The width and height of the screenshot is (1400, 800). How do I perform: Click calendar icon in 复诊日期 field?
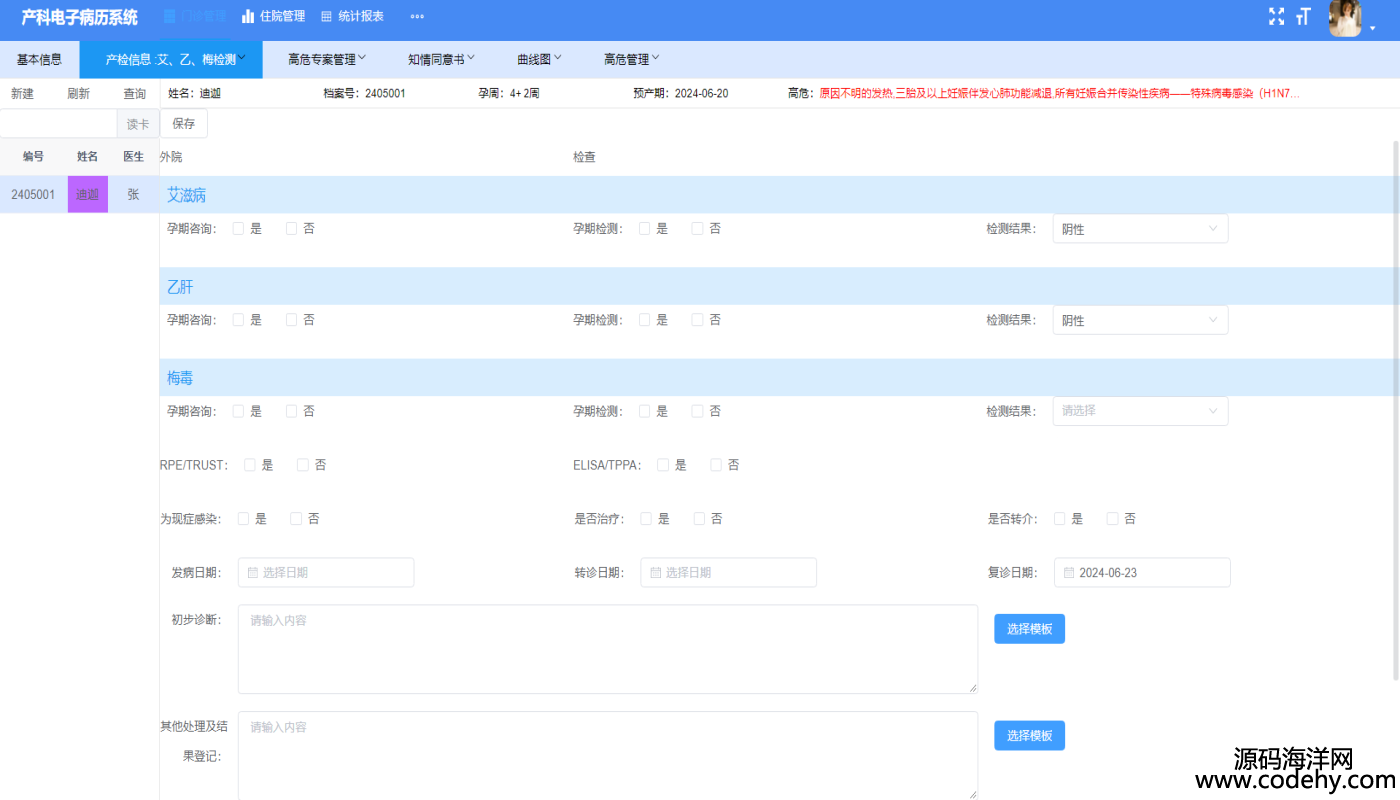[x=1069, y=573]
